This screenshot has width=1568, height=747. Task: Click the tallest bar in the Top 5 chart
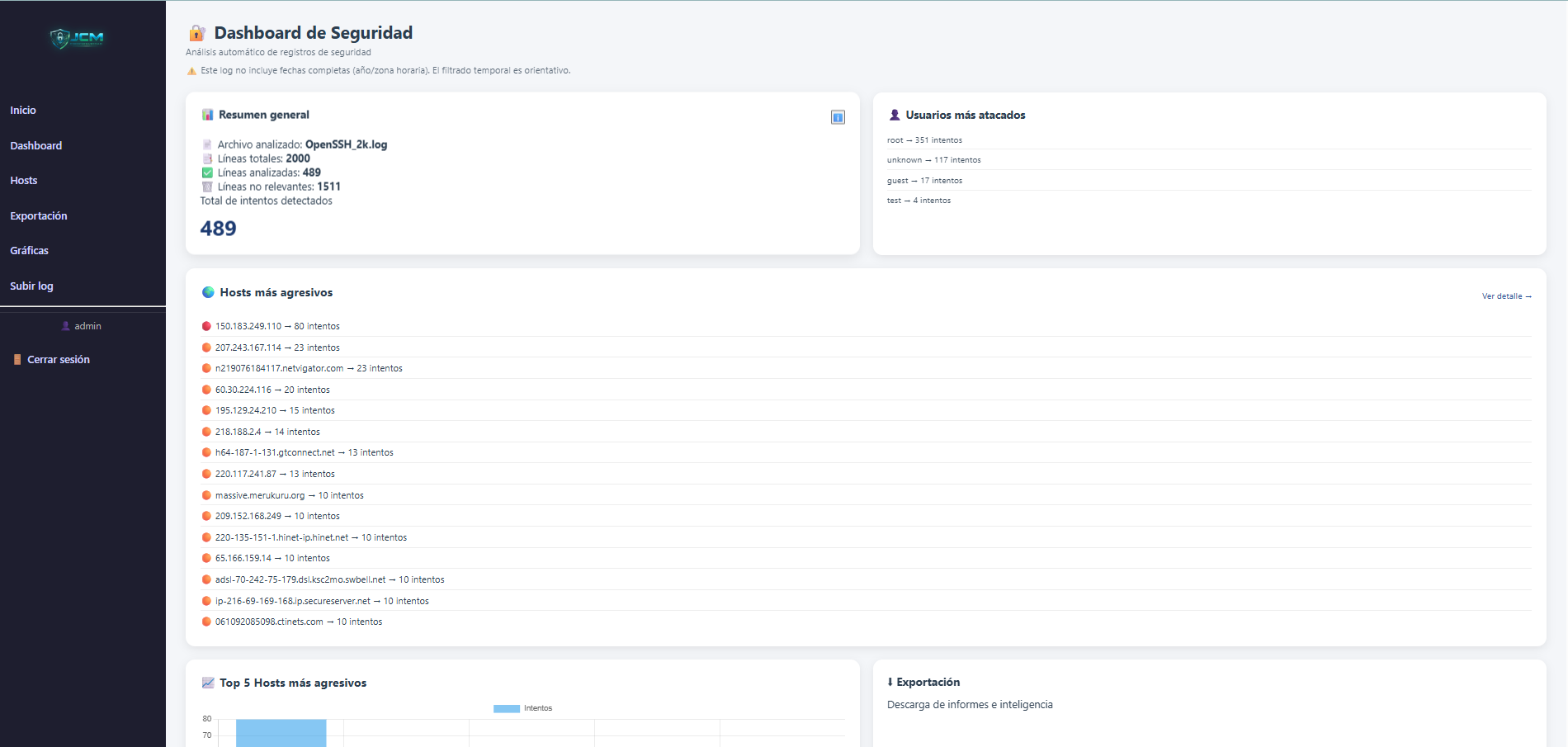click(280, 733)
